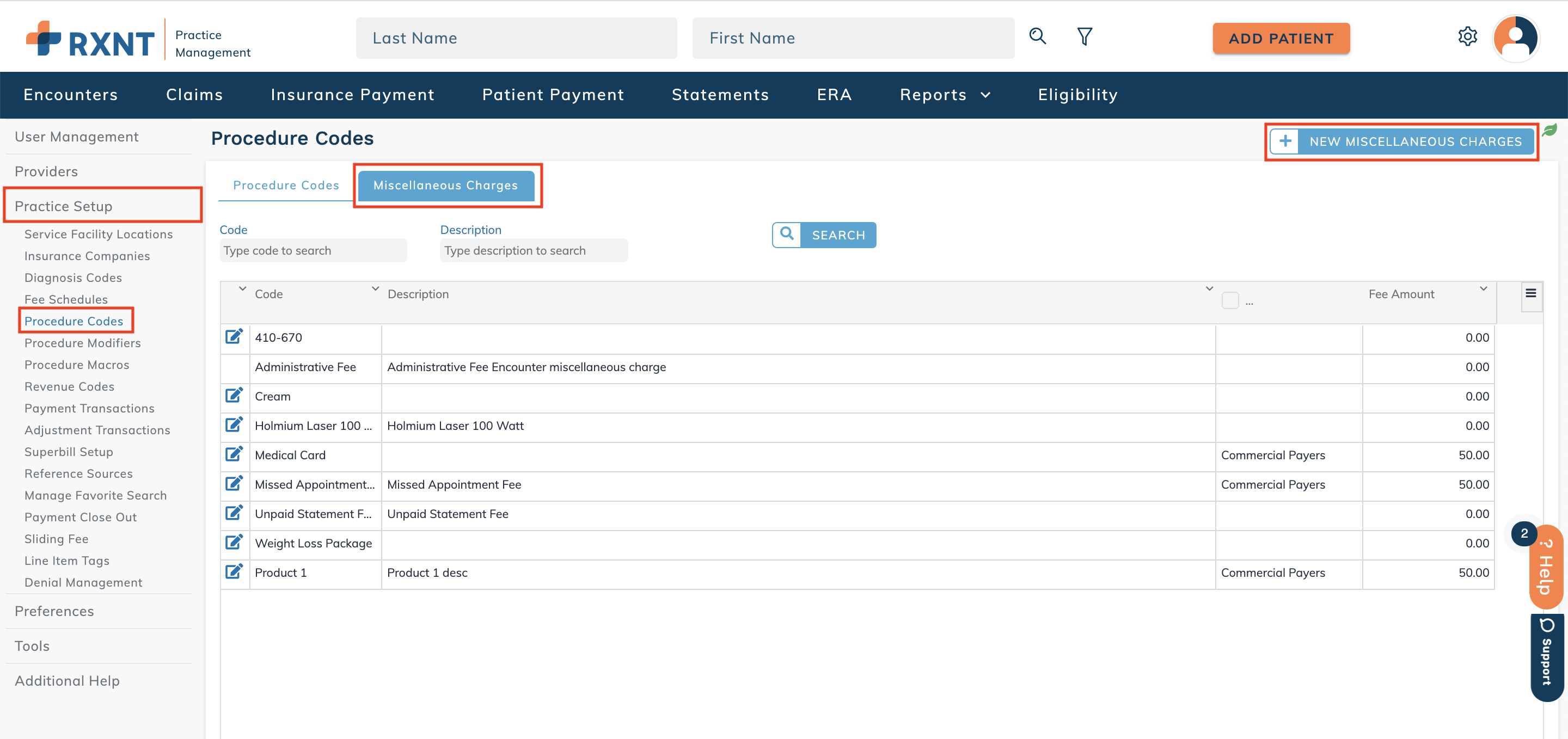Click the edit icon for Weight Loss Package
The height and width of the screenshot is (739, 1568).
(x=234, y=542)
